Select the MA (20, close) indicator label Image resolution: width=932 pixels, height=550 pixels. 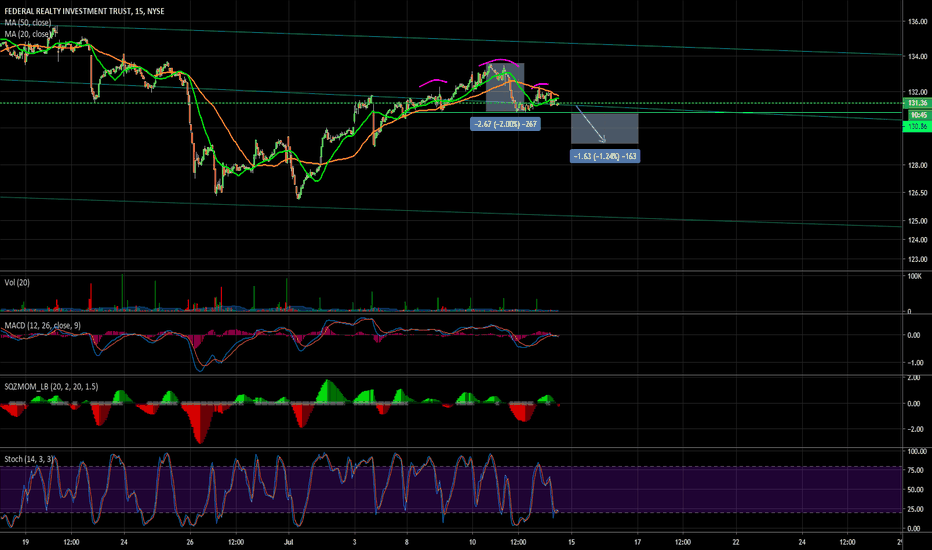pos(28,34)
